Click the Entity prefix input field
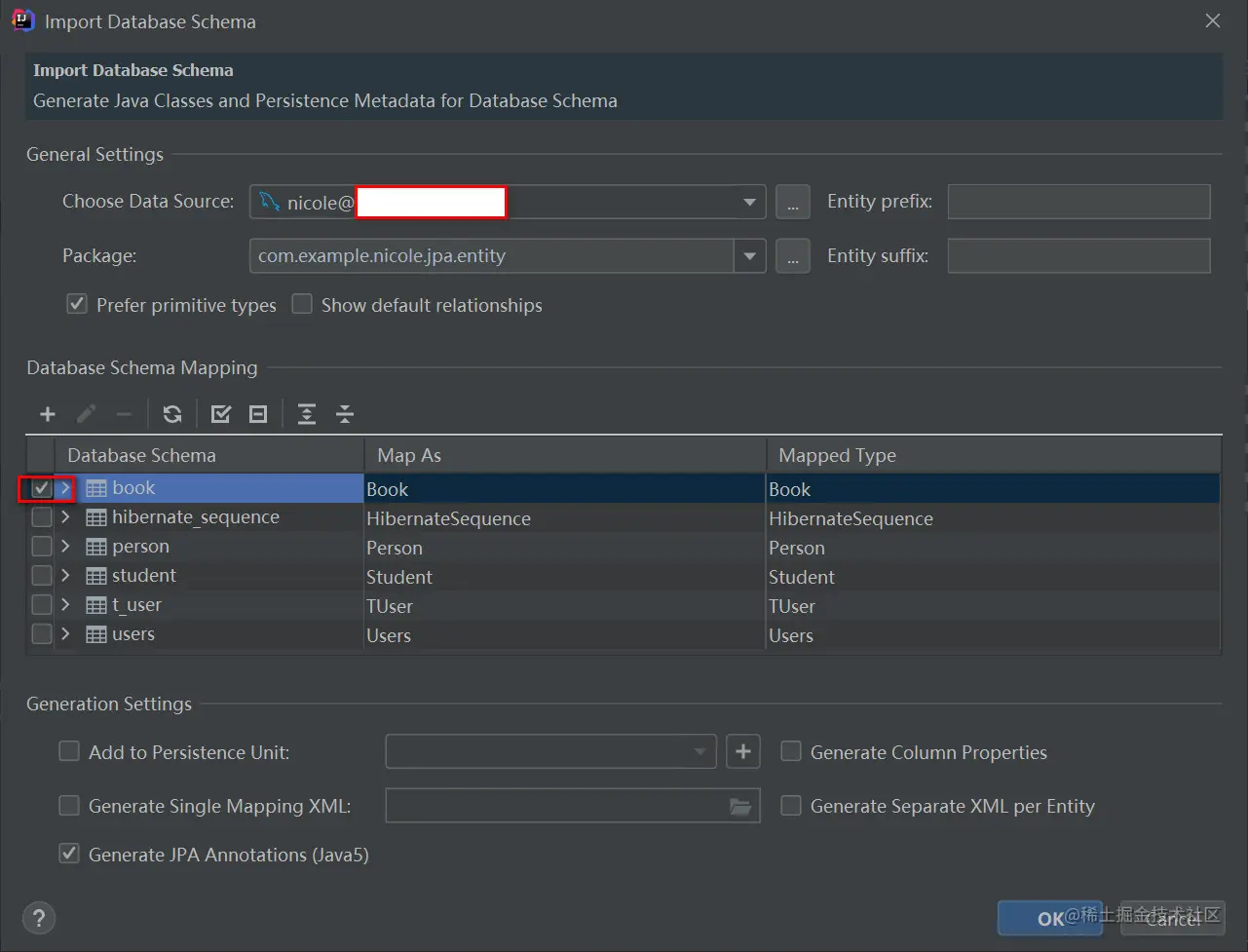The width and height of the screenshot is (1248, 952). tap(1079, 202)
